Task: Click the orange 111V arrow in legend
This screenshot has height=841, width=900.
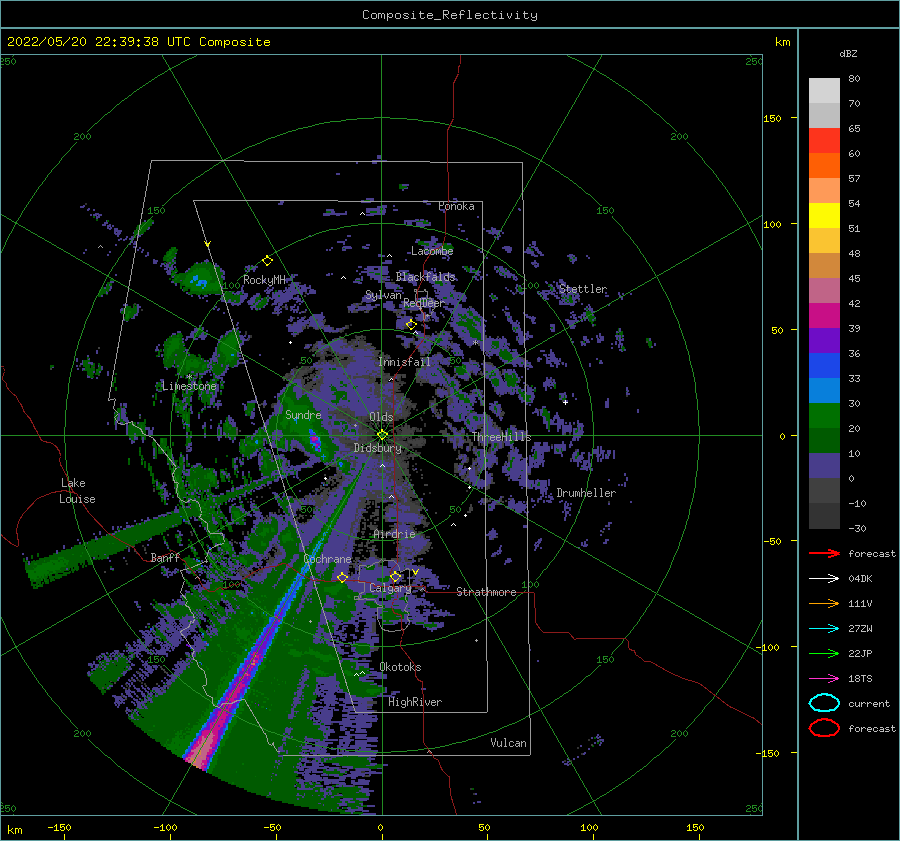Action: point(824,603)
